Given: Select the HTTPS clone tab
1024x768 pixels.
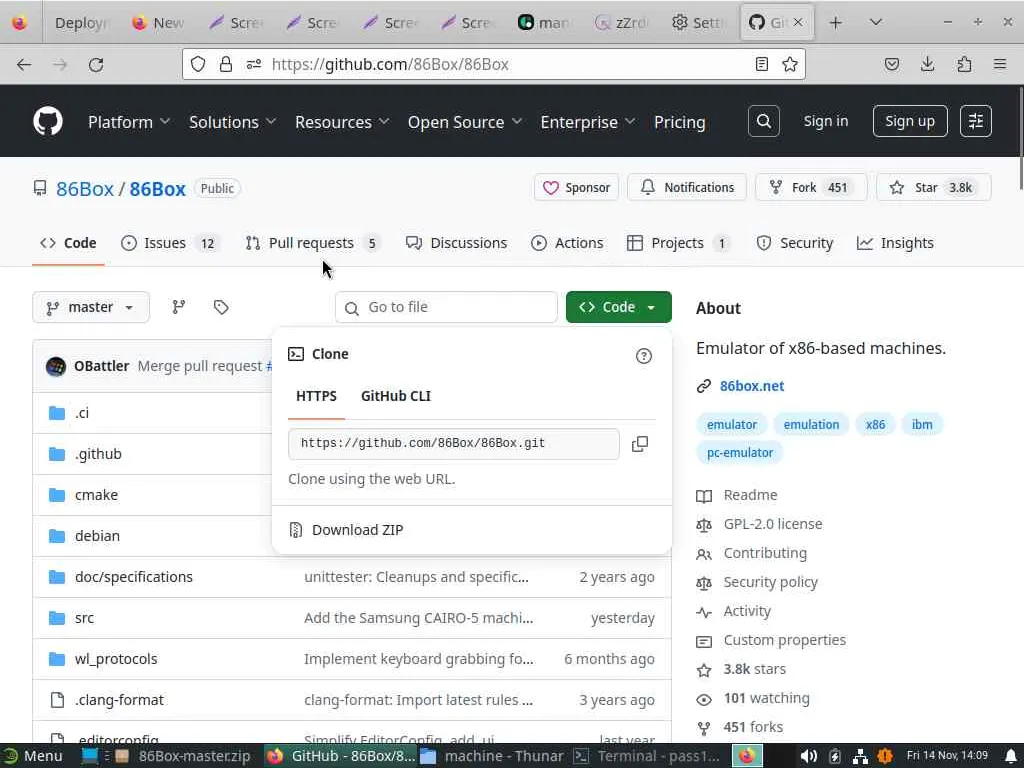Looking at the screenshot, I should (316, 396).
